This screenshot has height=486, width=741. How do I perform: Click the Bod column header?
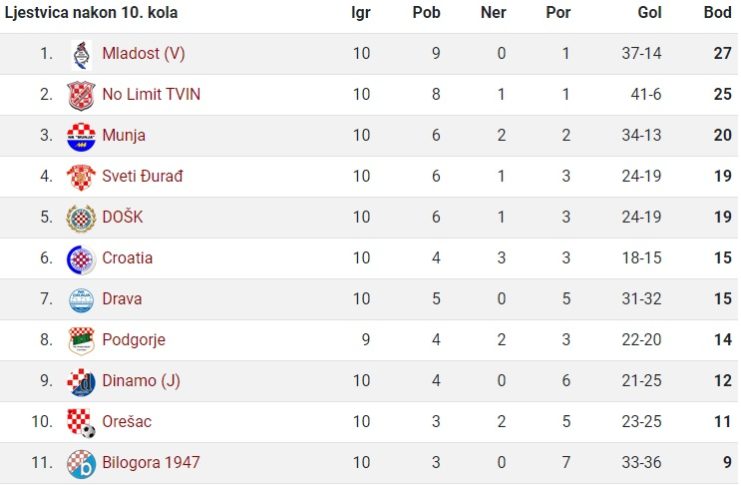tap(717, 12)
